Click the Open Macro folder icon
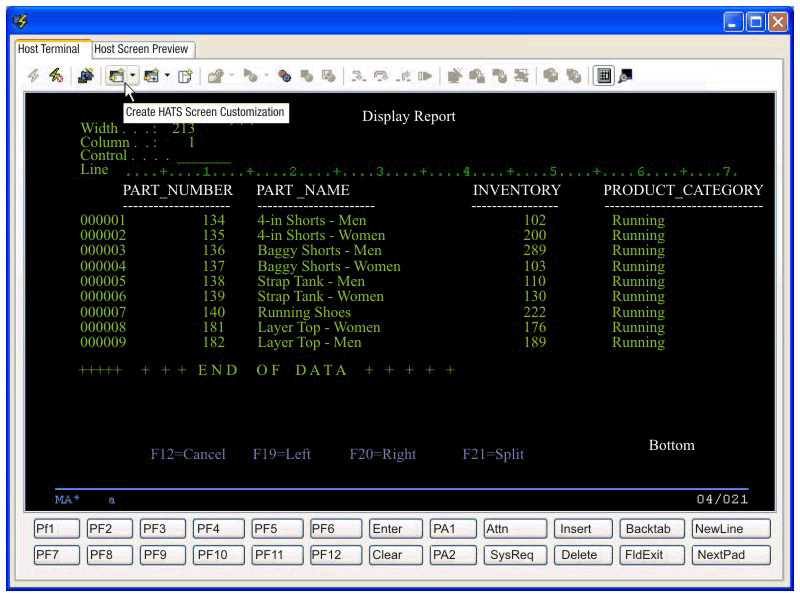This screenshot has width=800, height=596. coord(216,76)
